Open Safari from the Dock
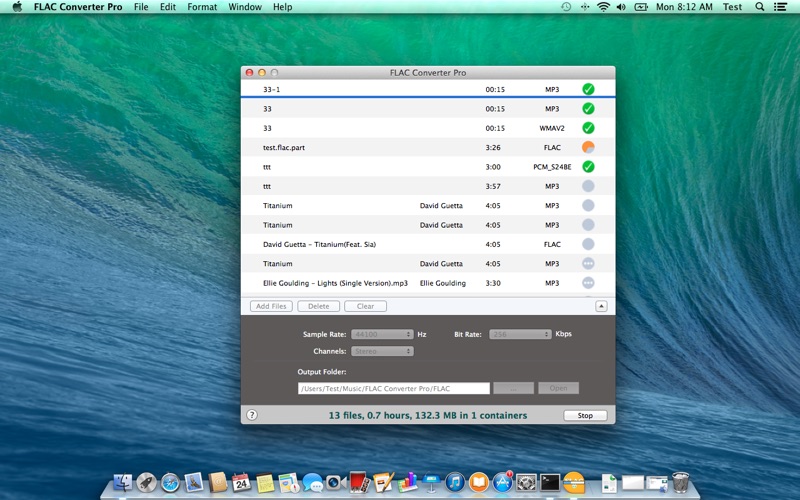Screen dimensions: 800x500 point(170,482)
